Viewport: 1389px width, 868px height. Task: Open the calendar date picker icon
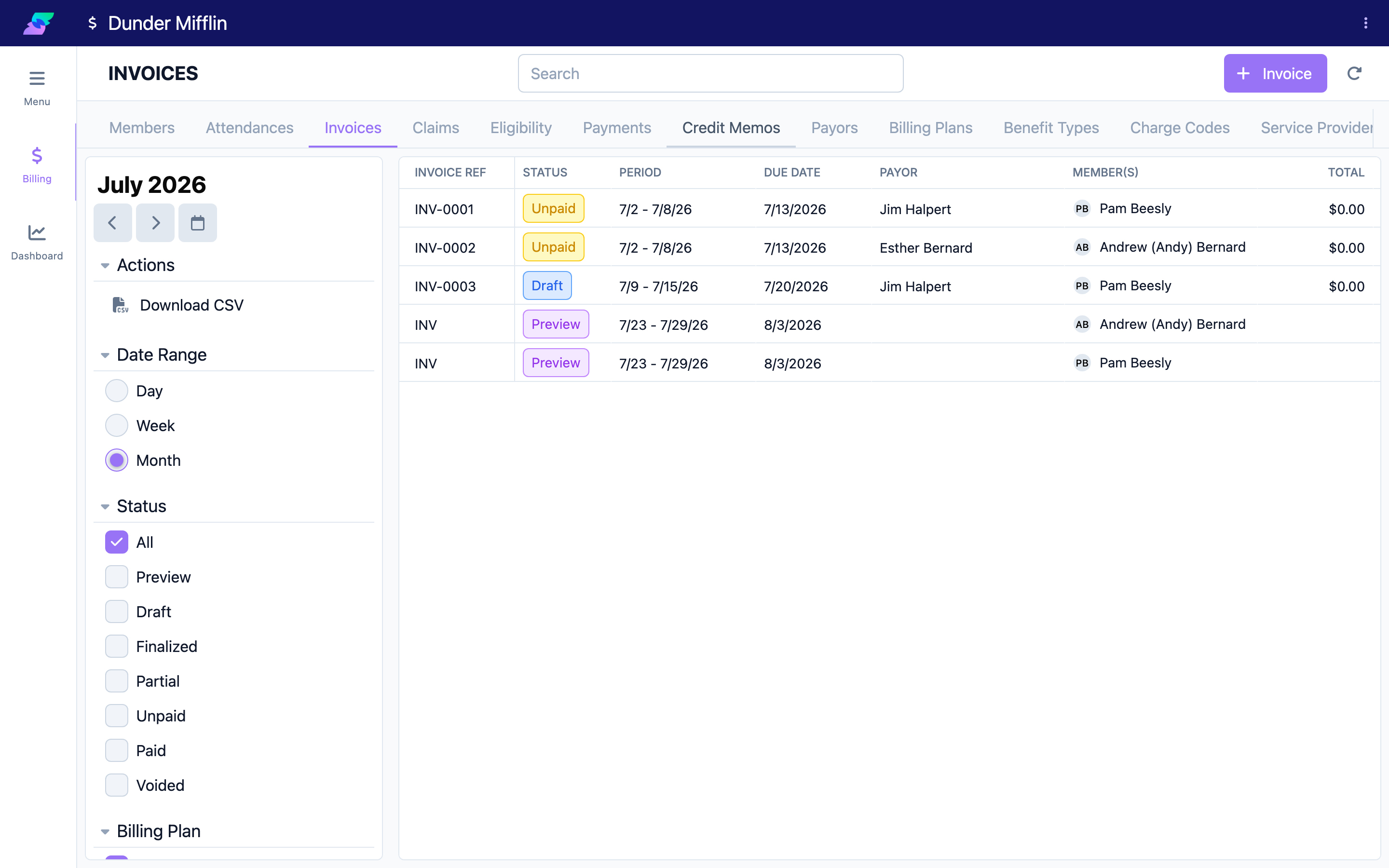click(x=197, y=223)
